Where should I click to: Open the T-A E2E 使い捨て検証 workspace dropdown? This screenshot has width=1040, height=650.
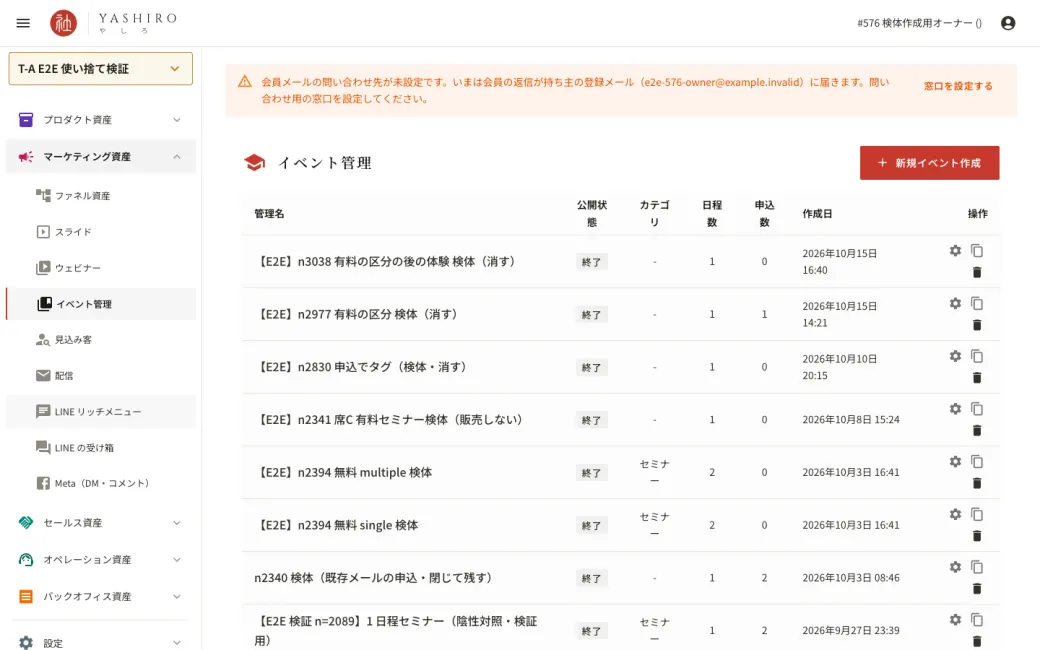(101, 69)
